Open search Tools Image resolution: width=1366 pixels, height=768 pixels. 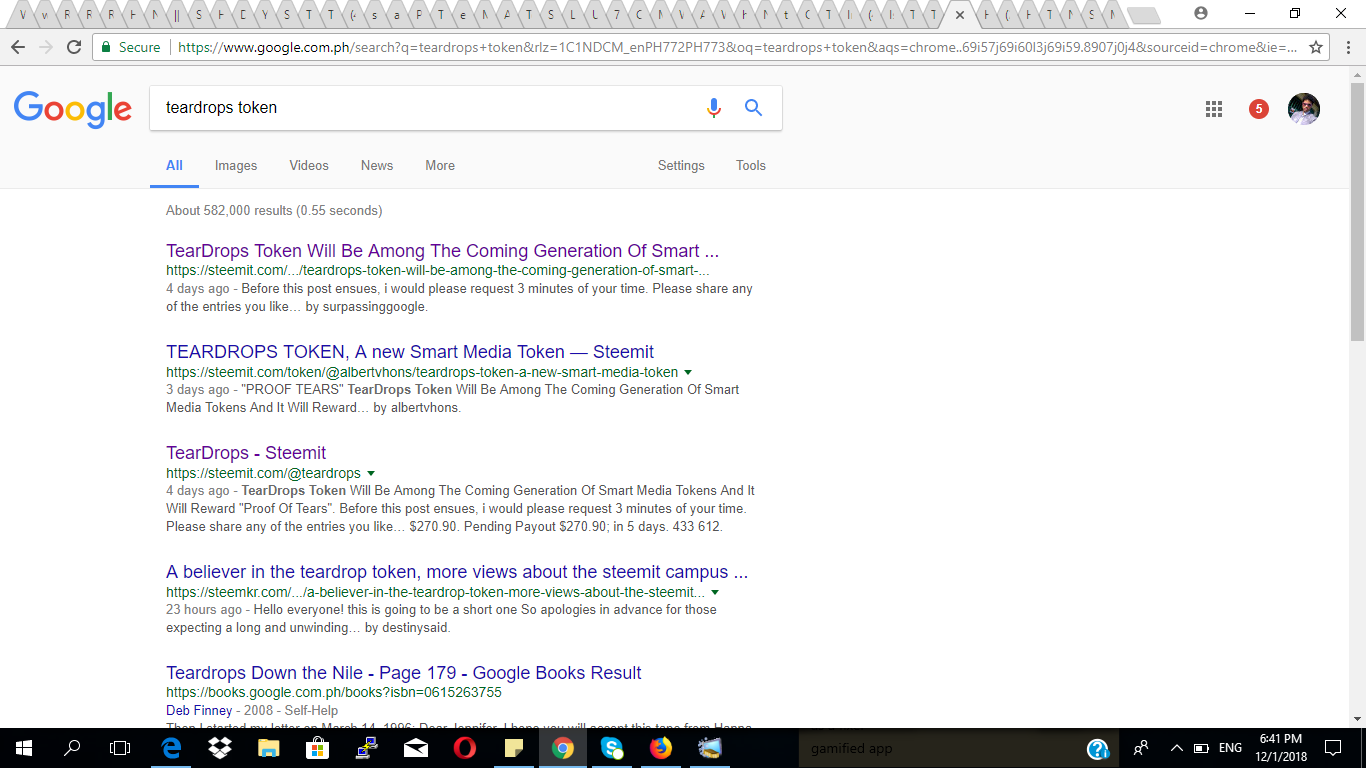tap(751, 166)
